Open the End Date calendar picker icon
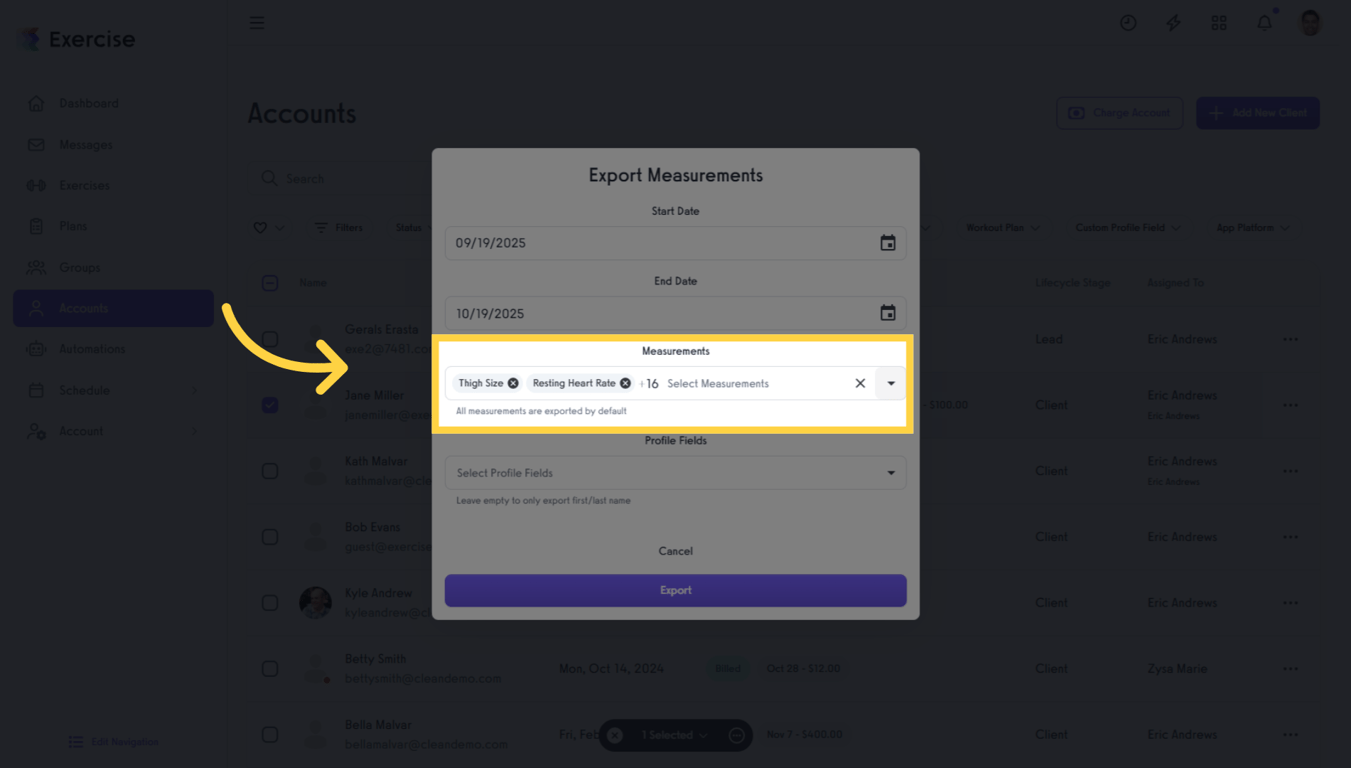This screenshot has width=1351, height=768. pos(888,313)
